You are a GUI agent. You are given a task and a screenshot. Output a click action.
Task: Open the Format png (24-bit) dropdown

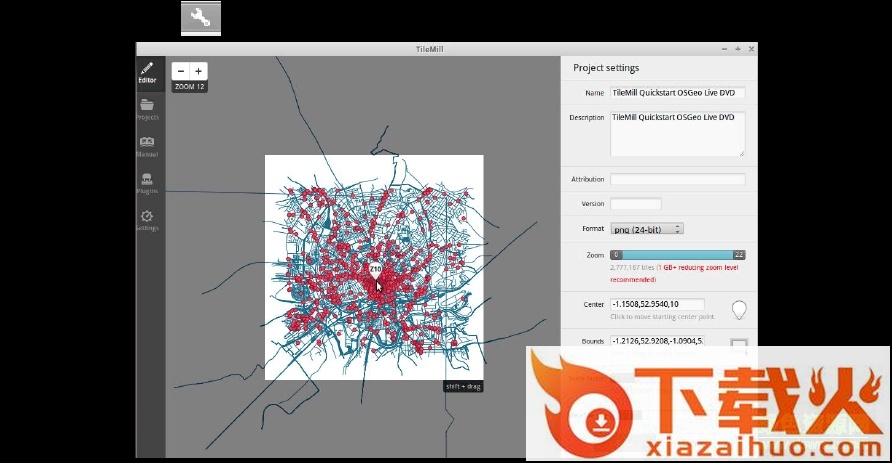tap(647, 229)
